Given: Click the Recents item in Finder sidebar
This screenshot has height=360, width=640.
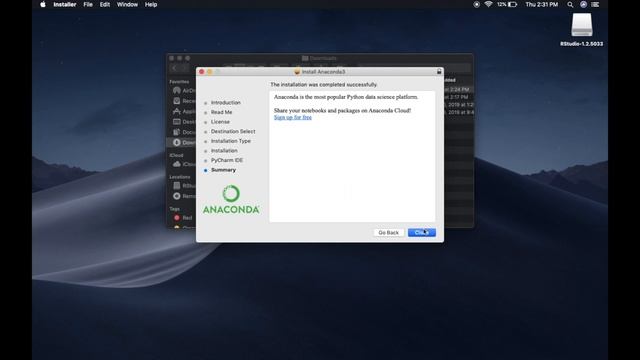Looking at the screenshot, I should click(184, 101).
